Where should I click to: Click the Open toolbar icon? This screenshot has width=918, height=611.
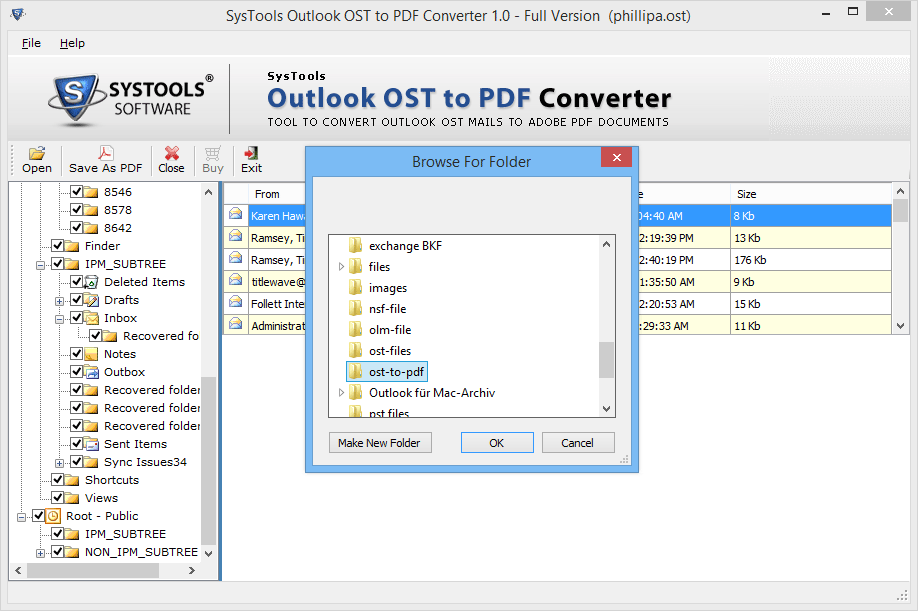pyautogui.click(x=37, y=154)
